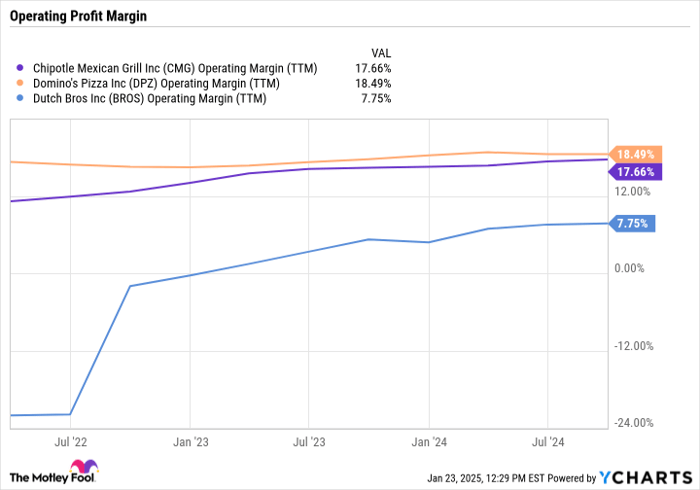The image size is (700, 490).
Task: Click the 18.49% value in legend
Action: tap(373, 83)
